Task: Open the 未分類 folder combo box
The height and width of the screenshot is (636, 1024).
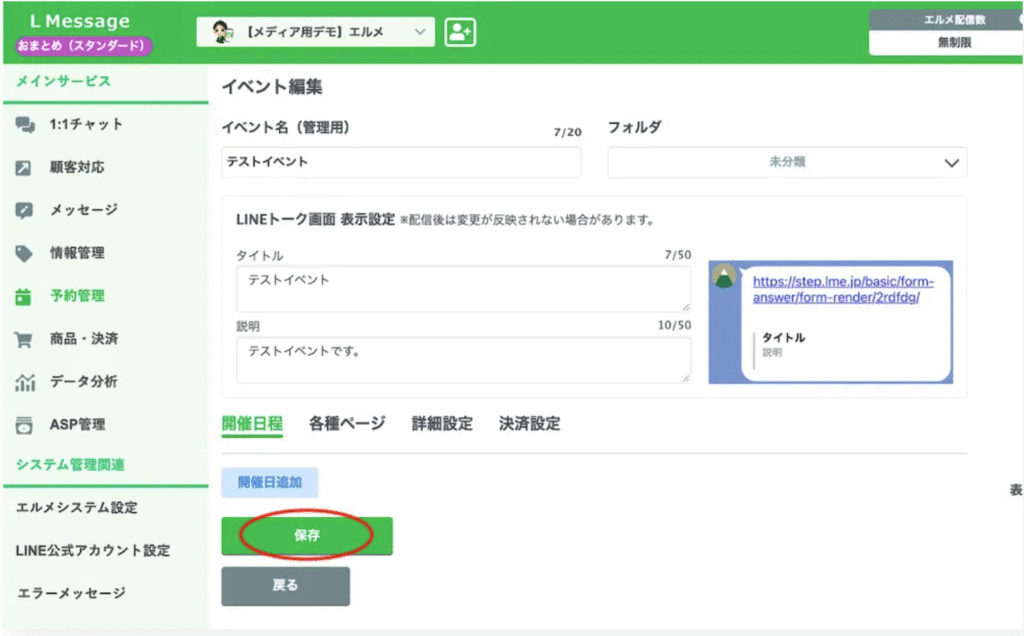Action: [787, 162]
